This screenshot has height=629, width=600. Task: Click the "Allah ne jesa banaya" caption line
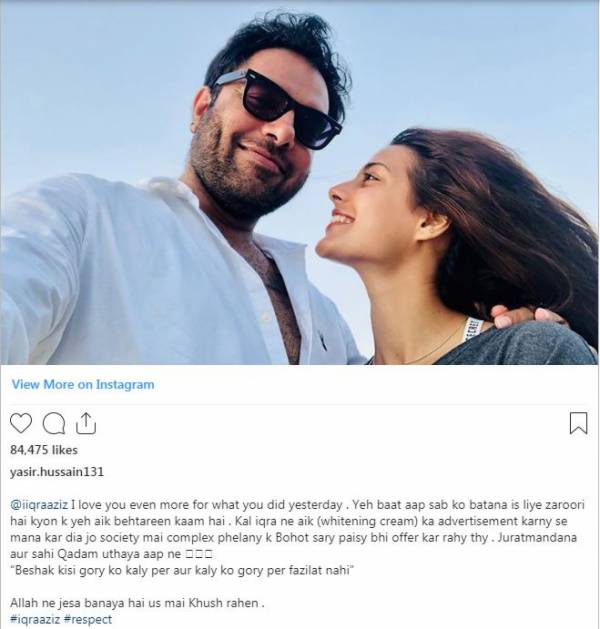point(137,603)
